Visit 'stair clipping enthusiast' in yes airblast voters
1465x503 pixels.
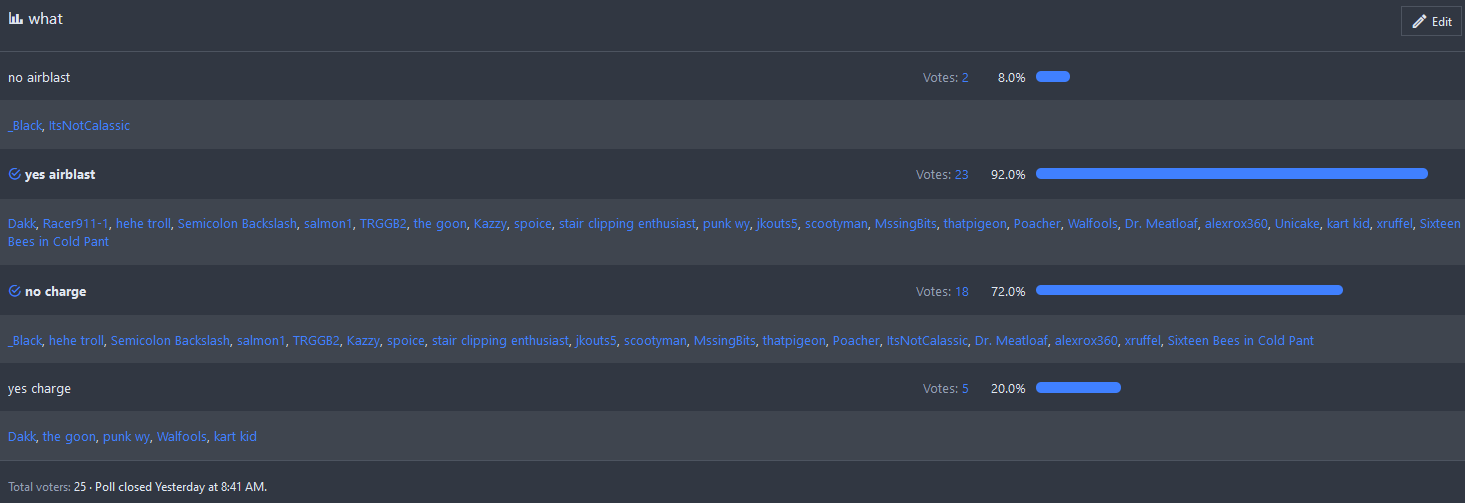pyautogui.click(x=627, y=224)
